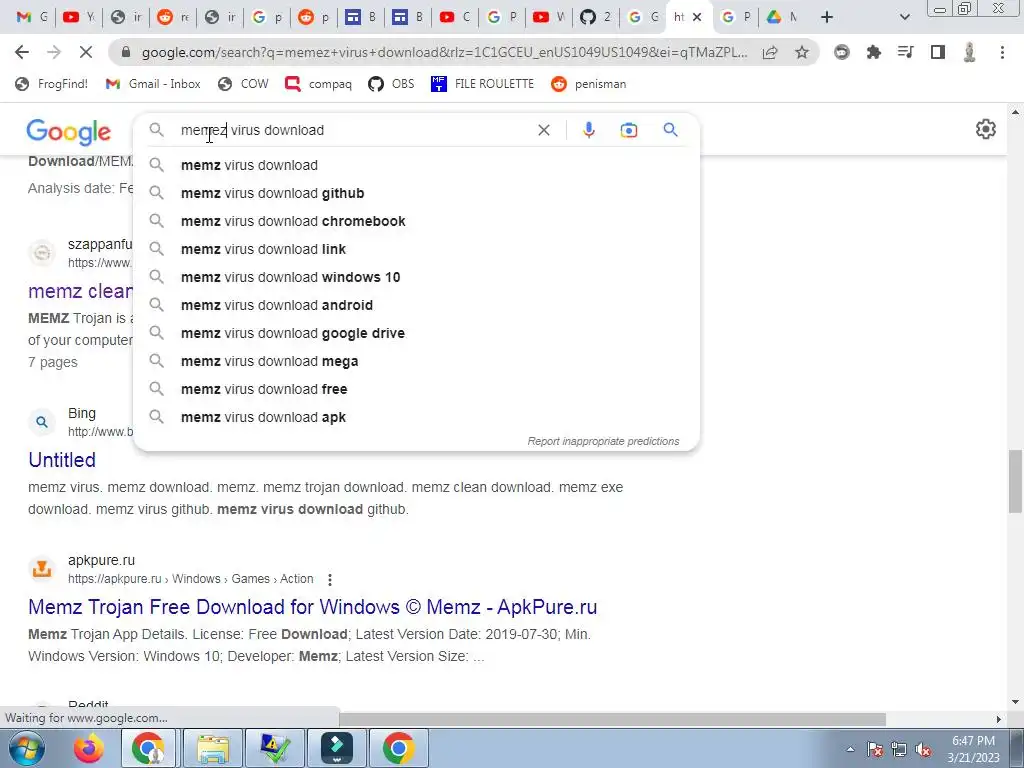Select suggestion memz virus download mega
The width and height of the screenshot is (1024, 768).
click(x=417, y=362)
